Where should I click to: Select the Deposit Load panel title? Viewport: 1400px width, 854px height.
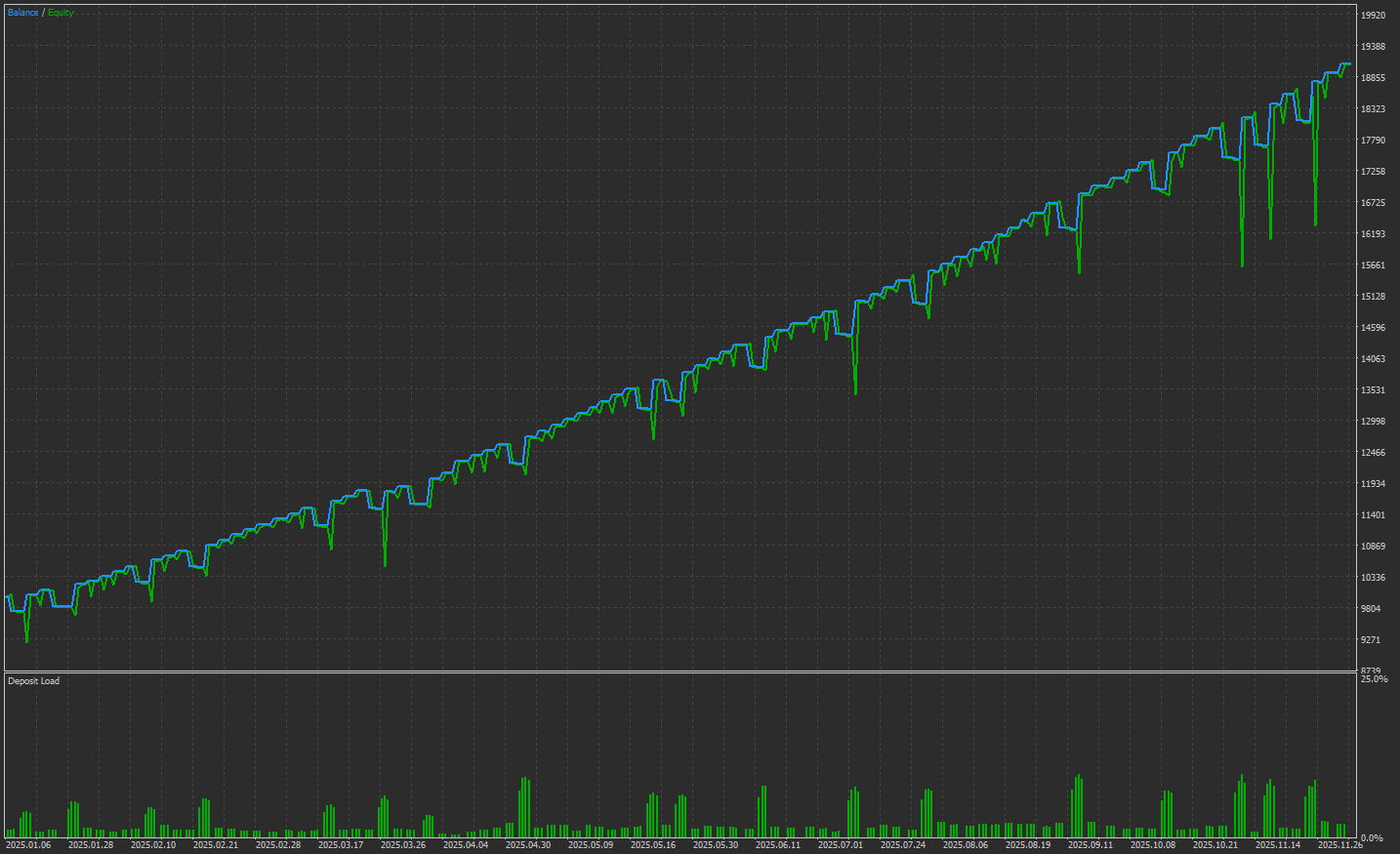(33, 681)
